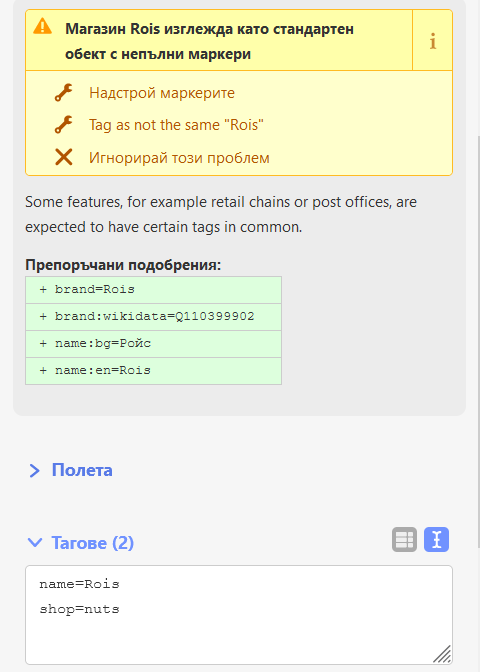480x672 pixels.
Task: Click the X icon beside Игнорирай този проблем
Action: [x=63, y=157]
